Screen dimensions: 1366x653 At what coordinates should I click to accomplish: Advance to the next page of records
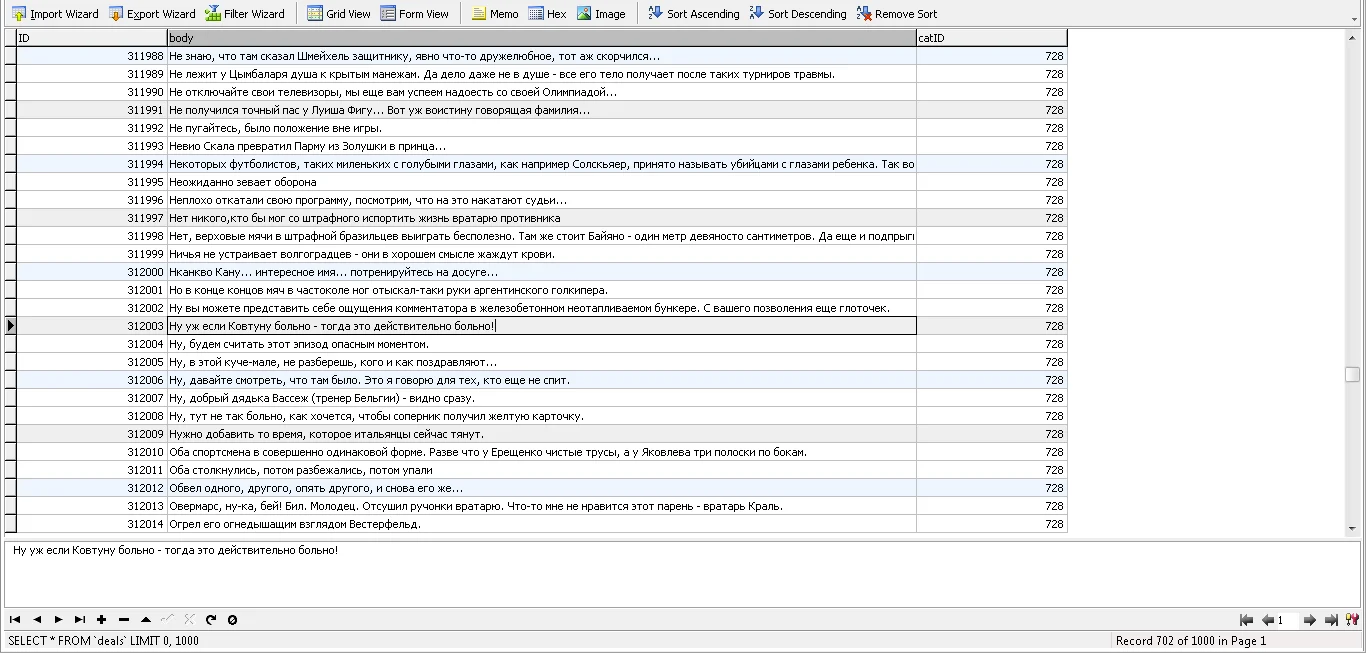click(x=1312, y=620)
